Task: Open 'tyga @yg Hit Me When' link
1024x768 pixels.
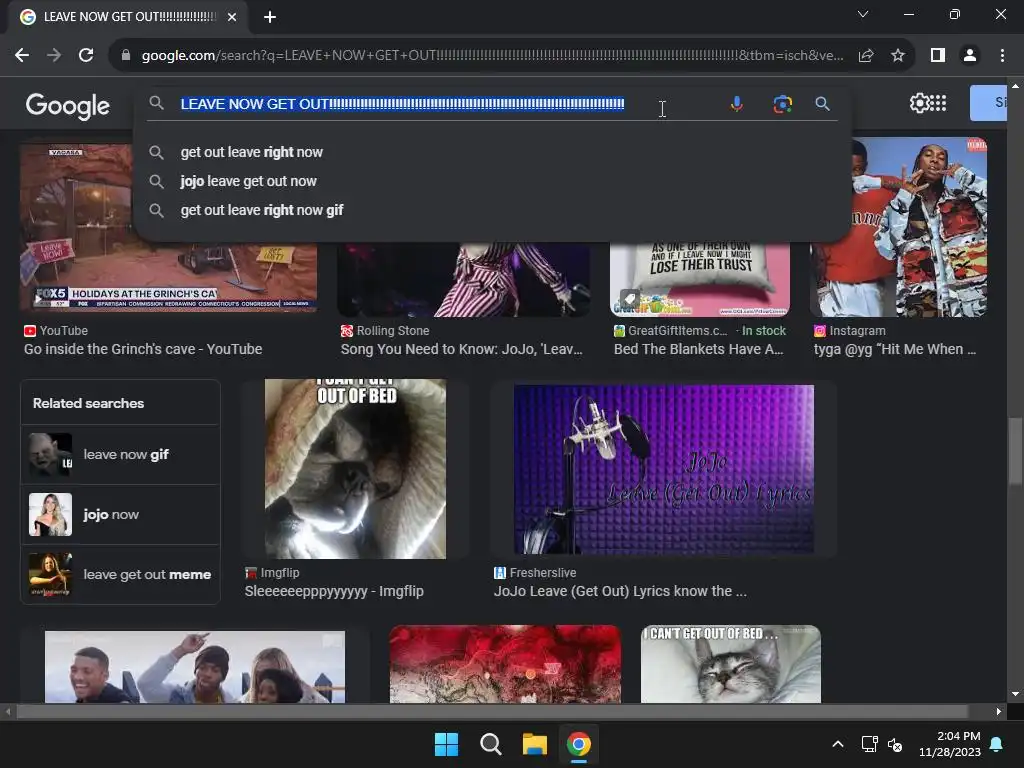Action: [x=894, y=349]
